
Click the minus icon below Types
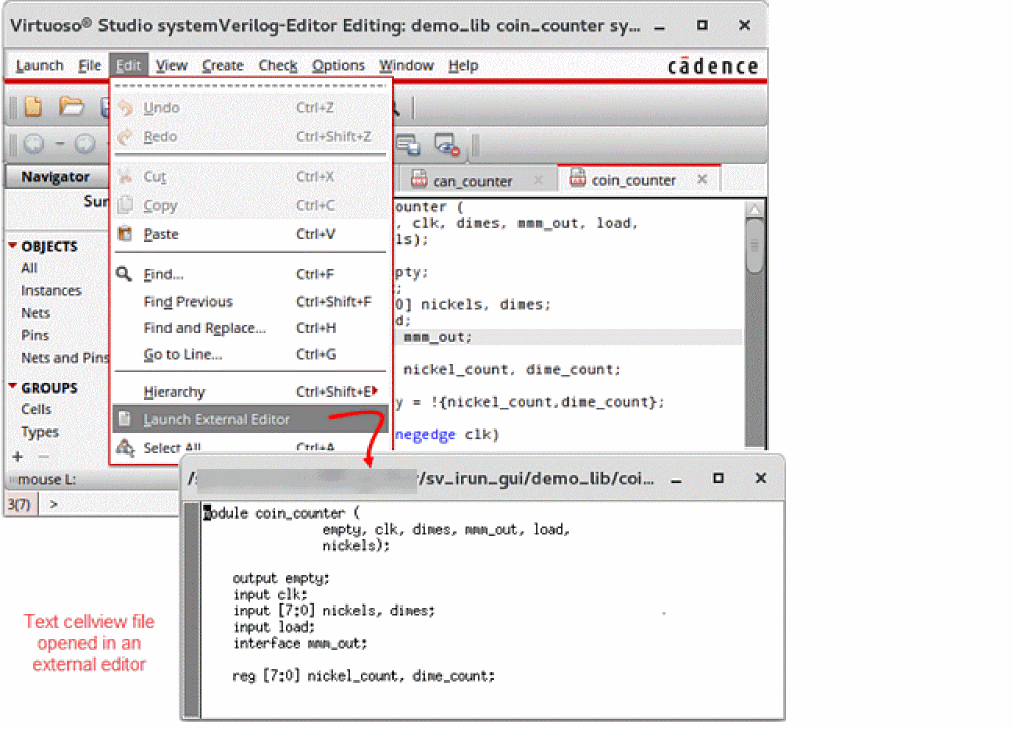tap(43, 457)
